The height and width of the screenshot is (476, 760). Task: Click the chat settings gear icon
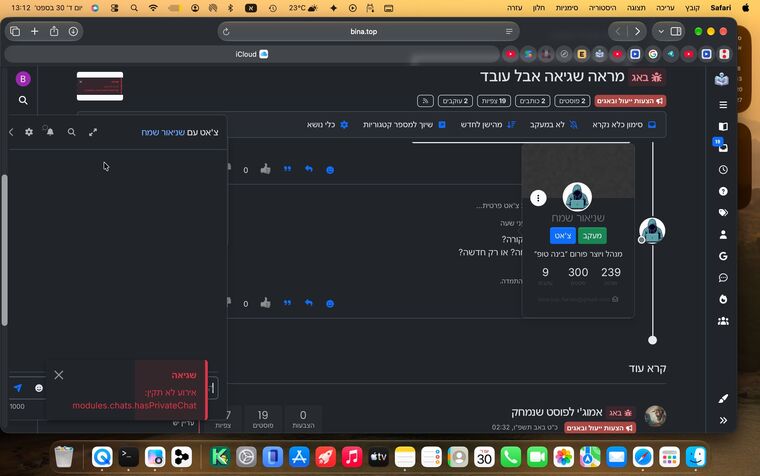coord(29,132)
